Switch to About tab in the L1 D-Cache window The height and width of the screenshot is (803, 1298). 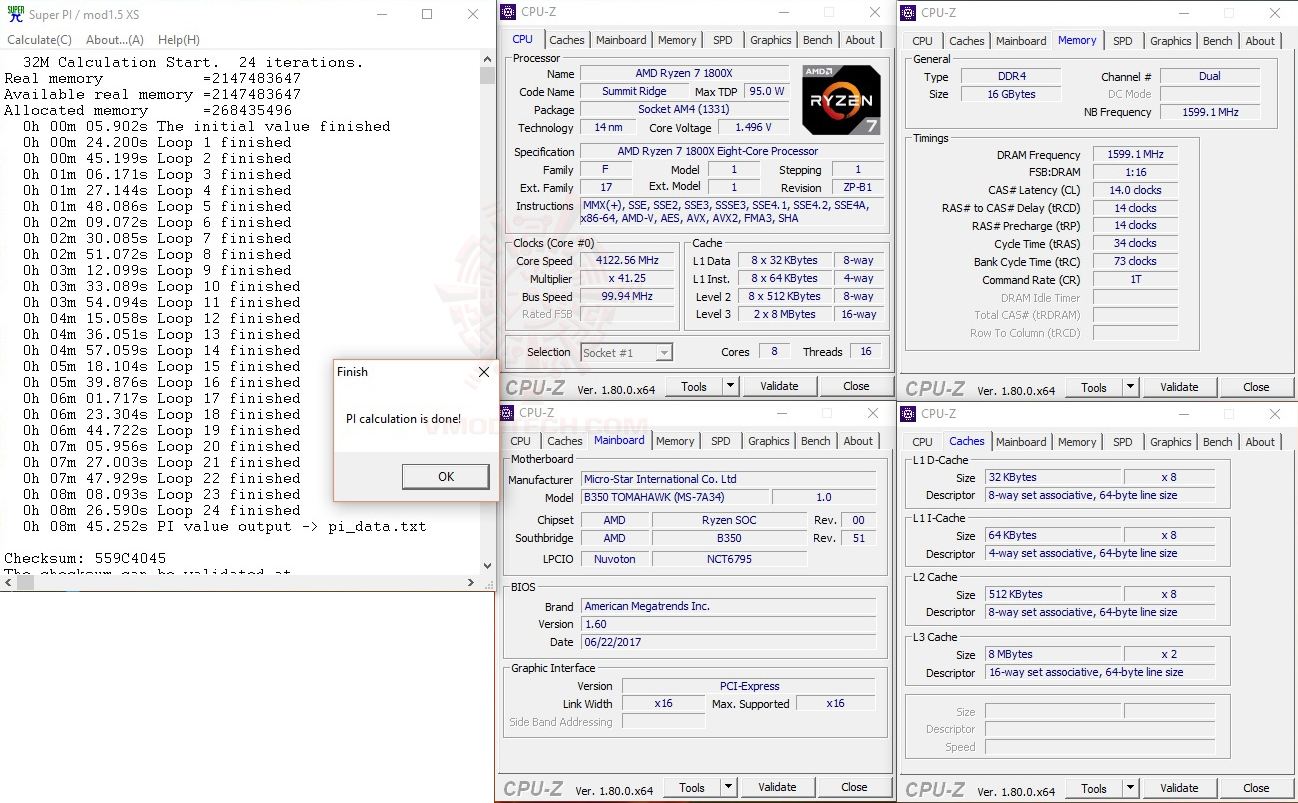(1260, 442)
